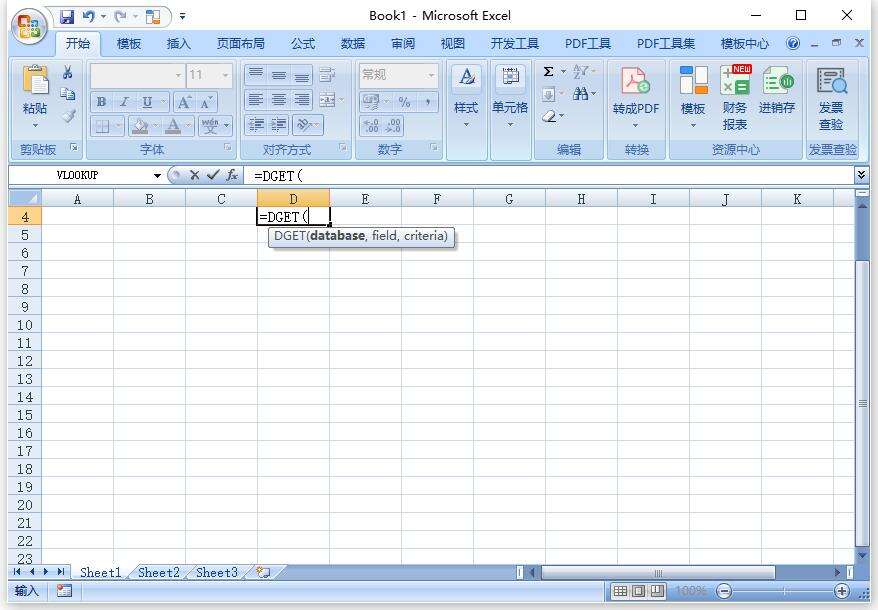Open Customize Quick Access Toolbar dropdown
The width and height of the screenshot is (878, 610).
point(183,17)
